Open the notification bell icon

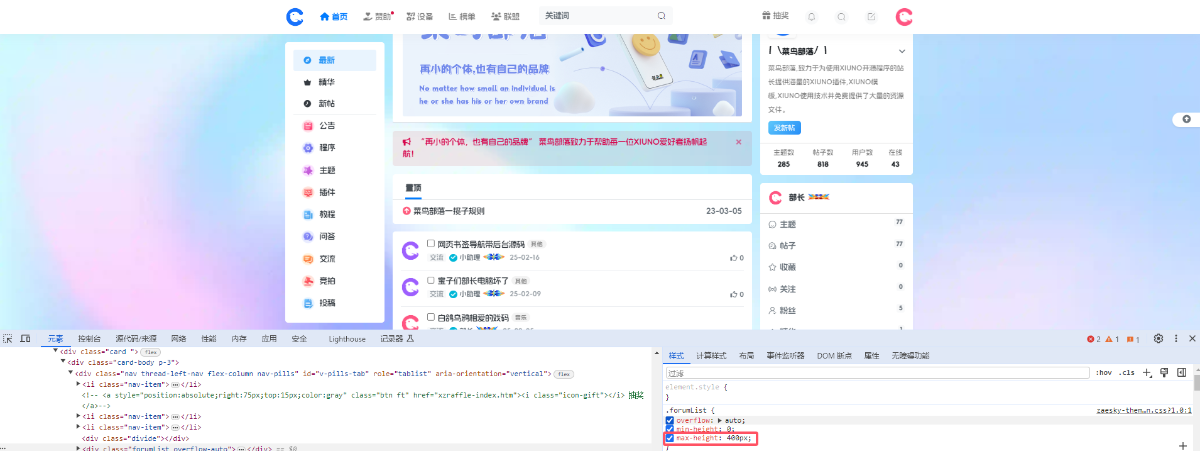click(811, 16)
